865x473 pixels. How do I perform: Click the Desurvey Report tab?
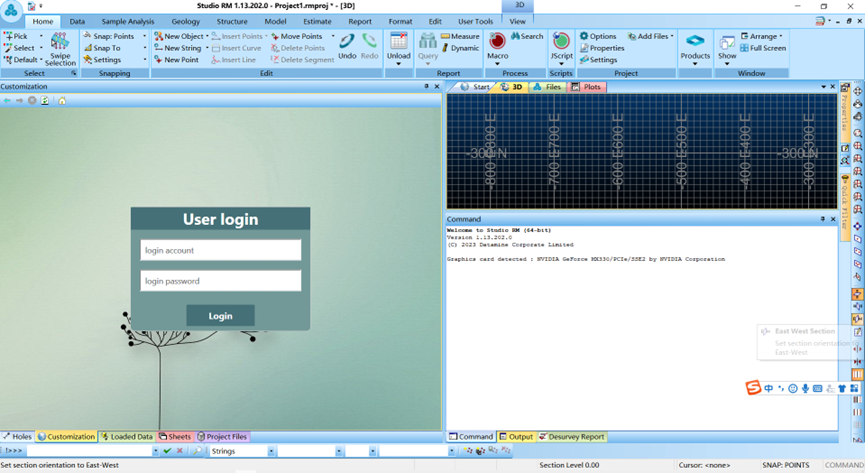[572, 437]
